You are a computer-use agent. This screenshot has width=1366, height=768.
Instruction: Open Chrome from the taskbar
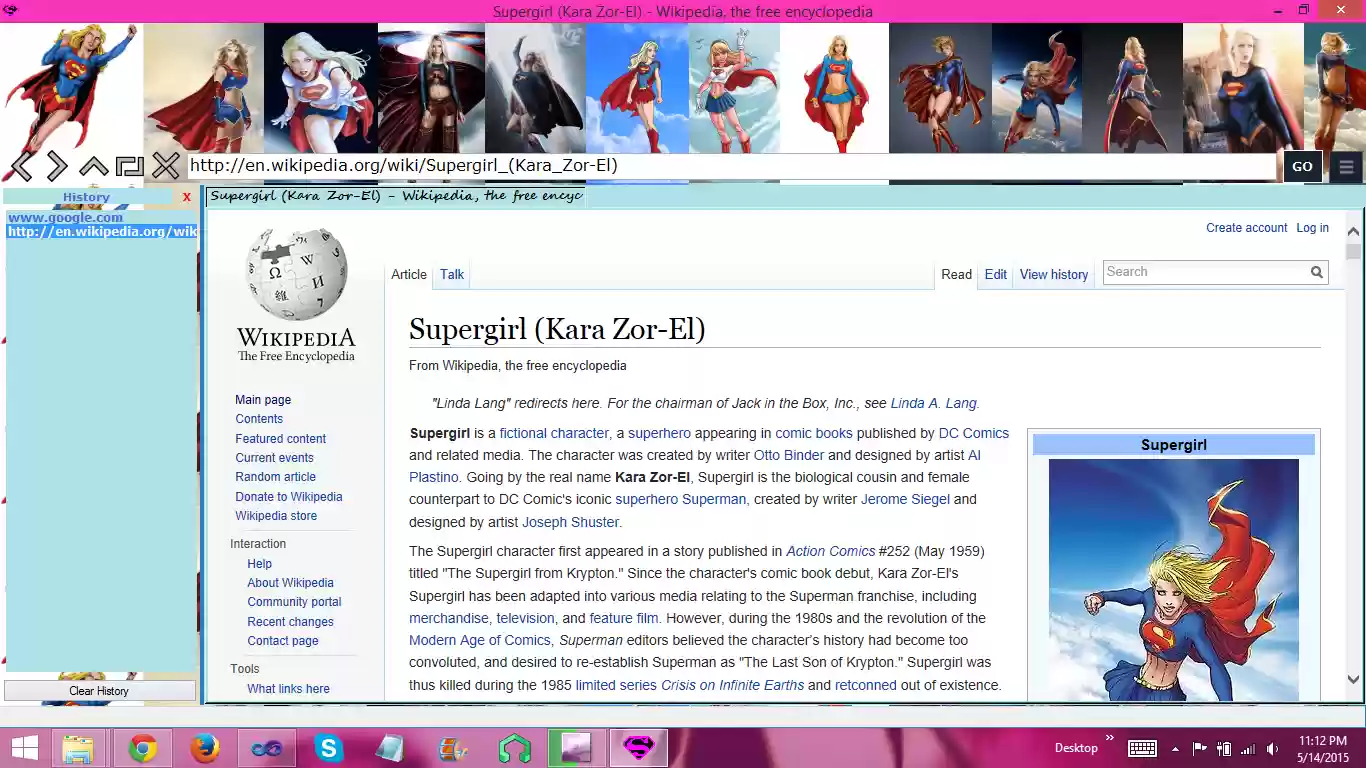[x=142, y=747]
